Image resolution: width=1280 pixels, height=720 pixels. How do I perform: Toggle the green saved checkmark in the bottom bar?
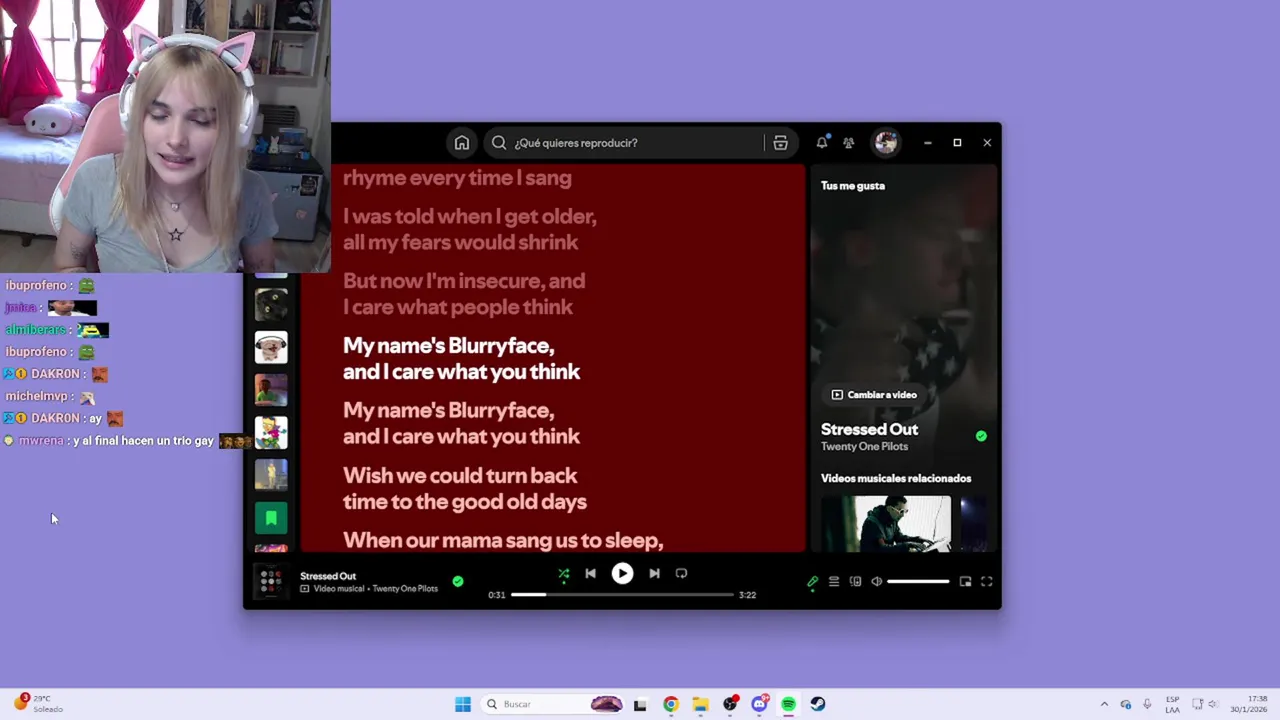[458, 581]
